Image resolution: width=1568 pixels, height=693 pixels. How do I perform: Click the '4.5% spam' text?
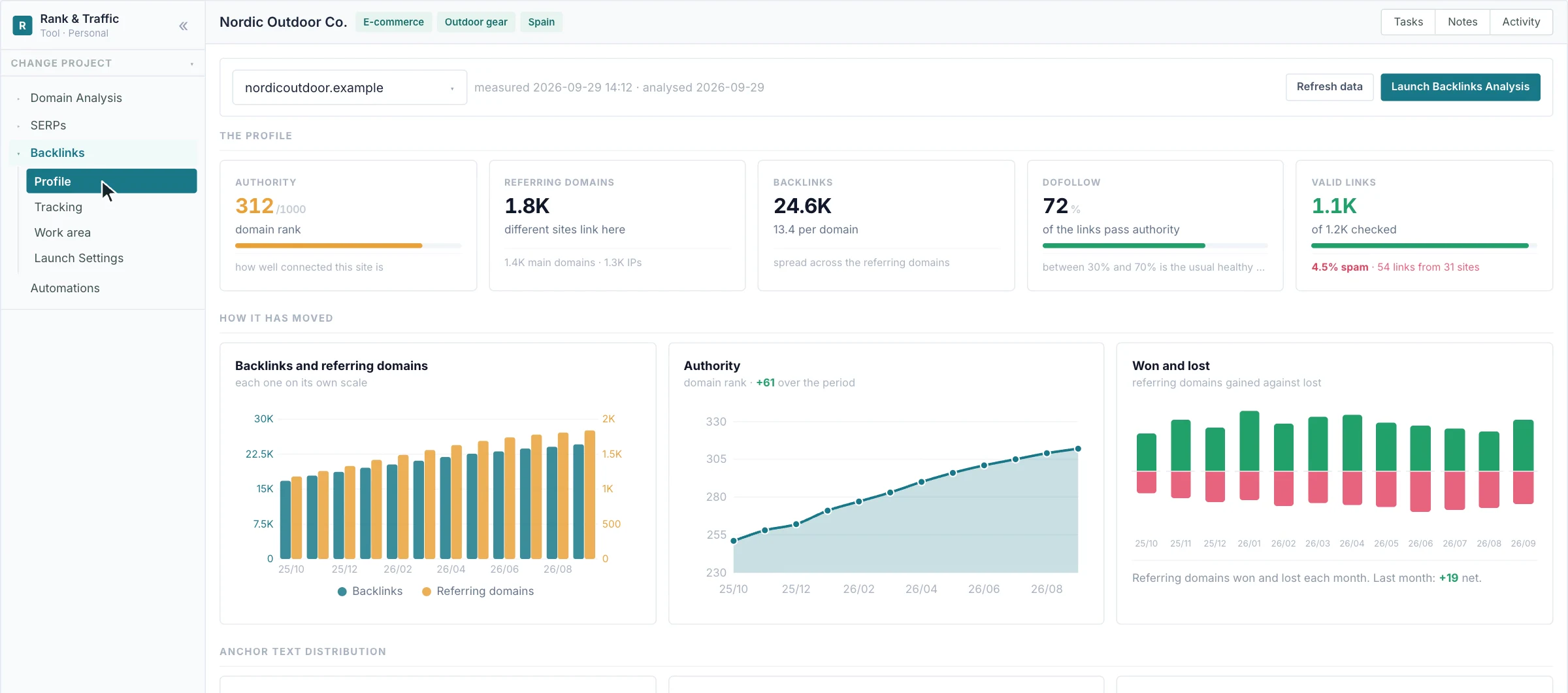click(x=1339, y=267)
